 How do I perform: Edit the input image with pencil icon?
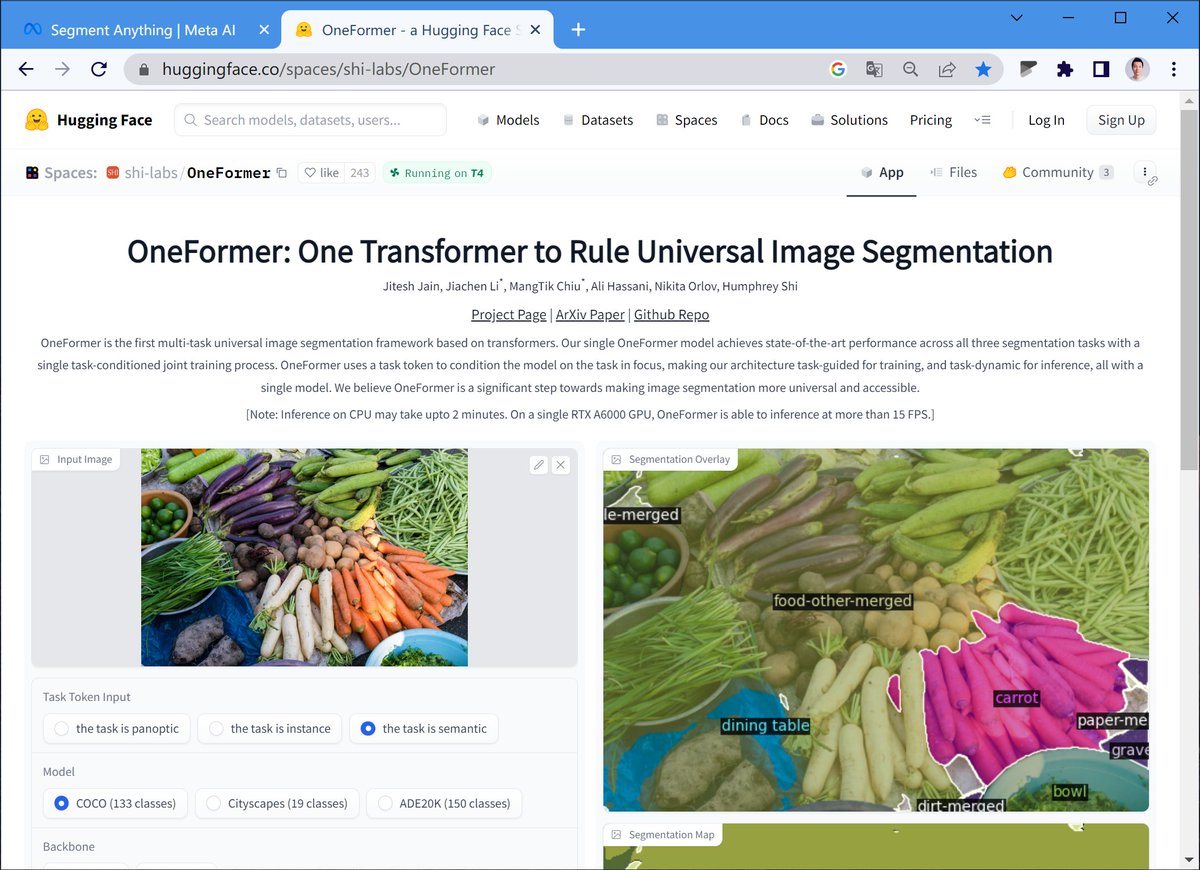539,465
